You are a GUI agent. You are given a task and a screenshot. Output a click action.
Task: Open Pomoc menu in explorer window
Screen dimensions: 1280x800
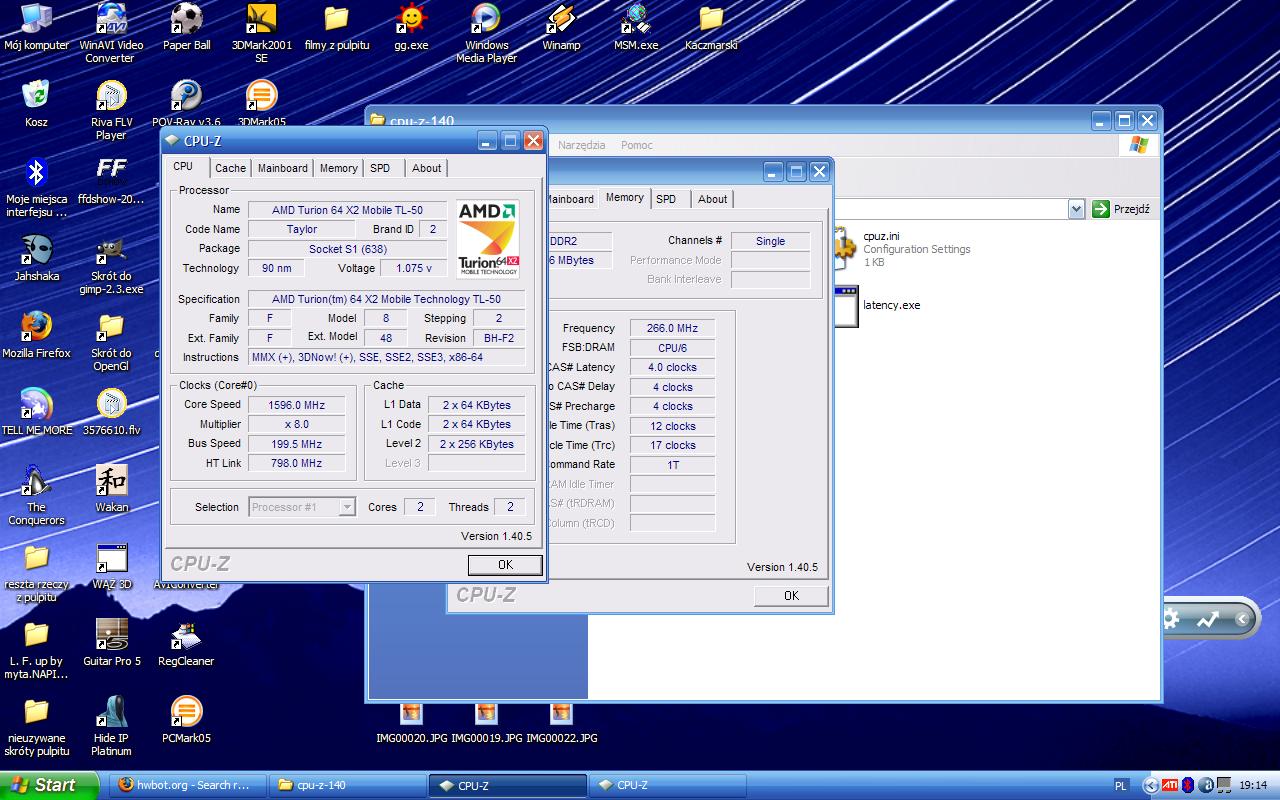point(636,145)
